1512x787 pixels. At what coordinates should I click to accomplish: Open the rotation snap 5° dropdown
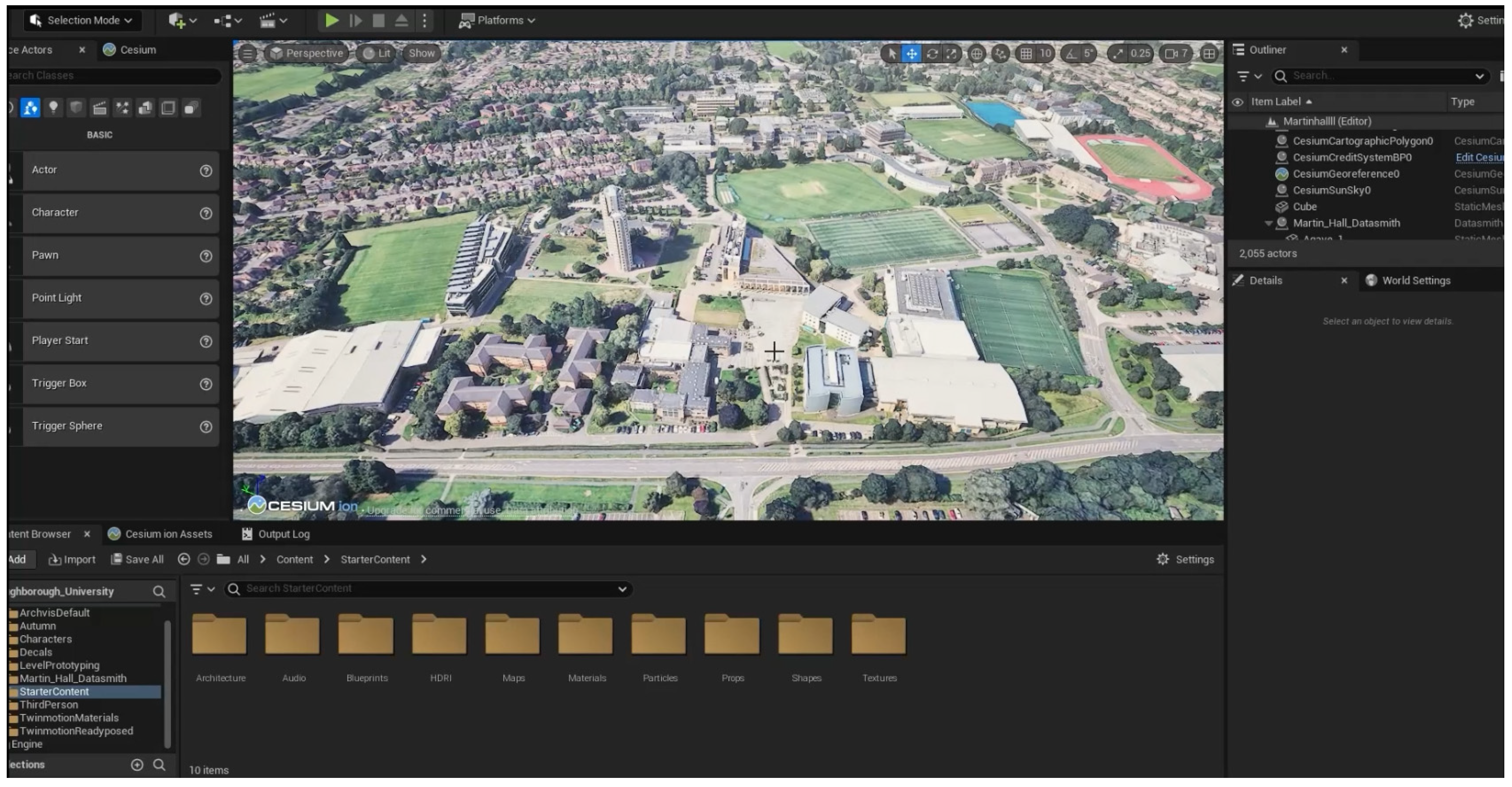click(1089, 54)
